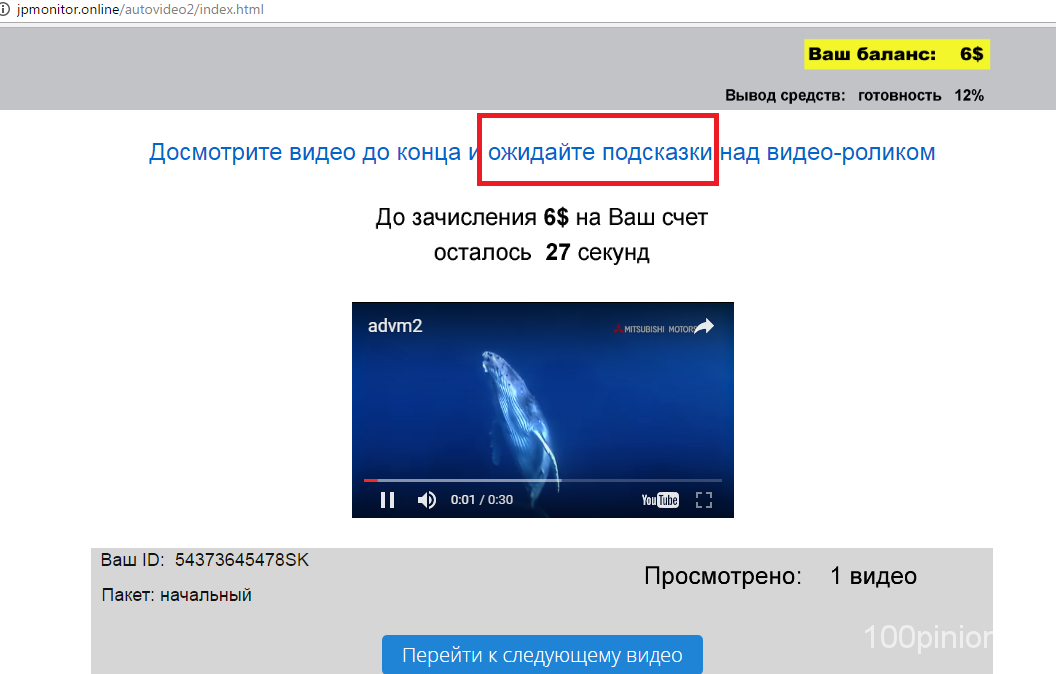Click the video progress bar
The image size is (1056, 674).
[543, 480]
